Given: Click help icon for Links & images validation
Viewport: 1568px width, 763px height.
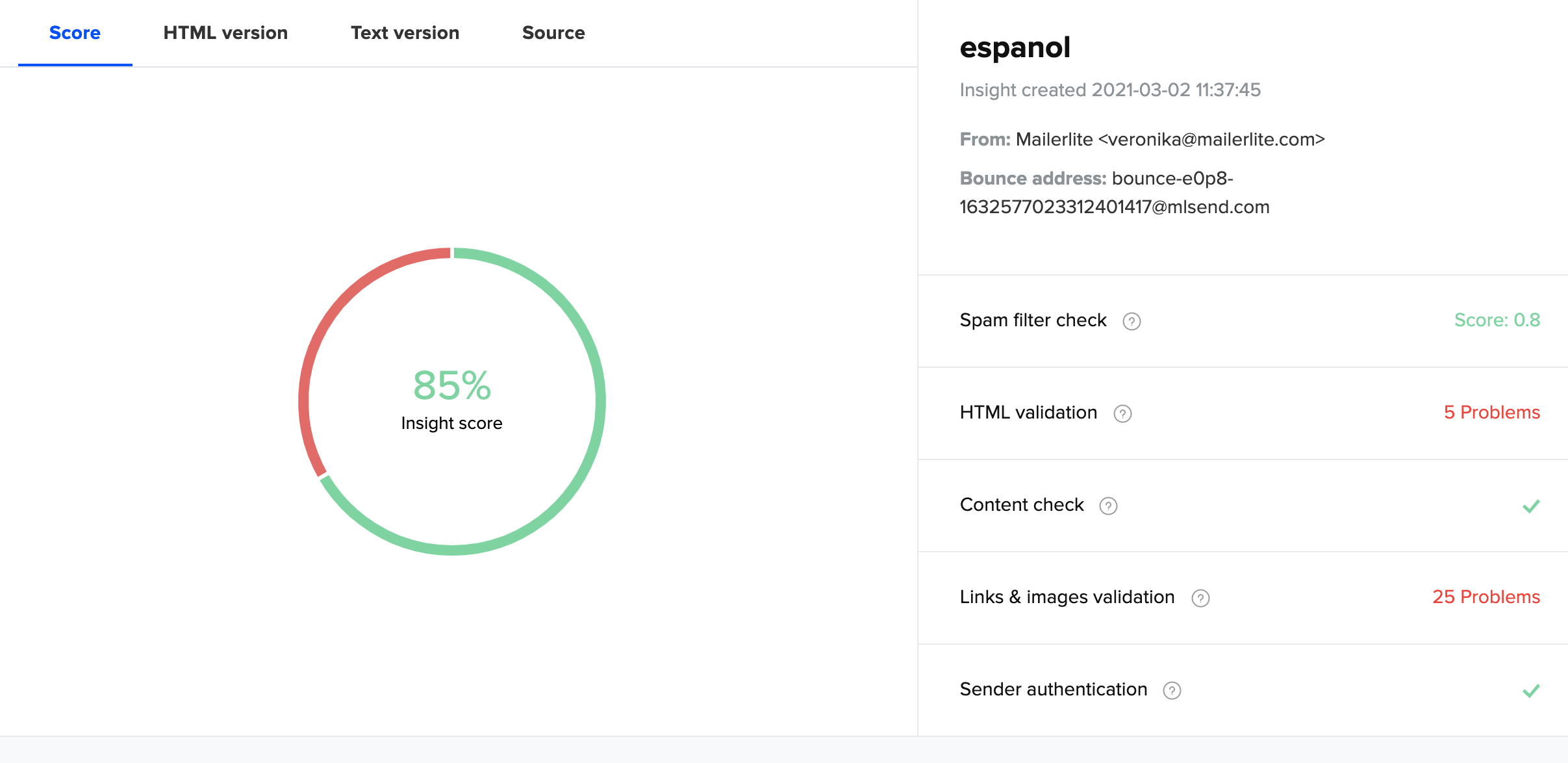Looking at the screenshot, I should tap(1200, 598).
